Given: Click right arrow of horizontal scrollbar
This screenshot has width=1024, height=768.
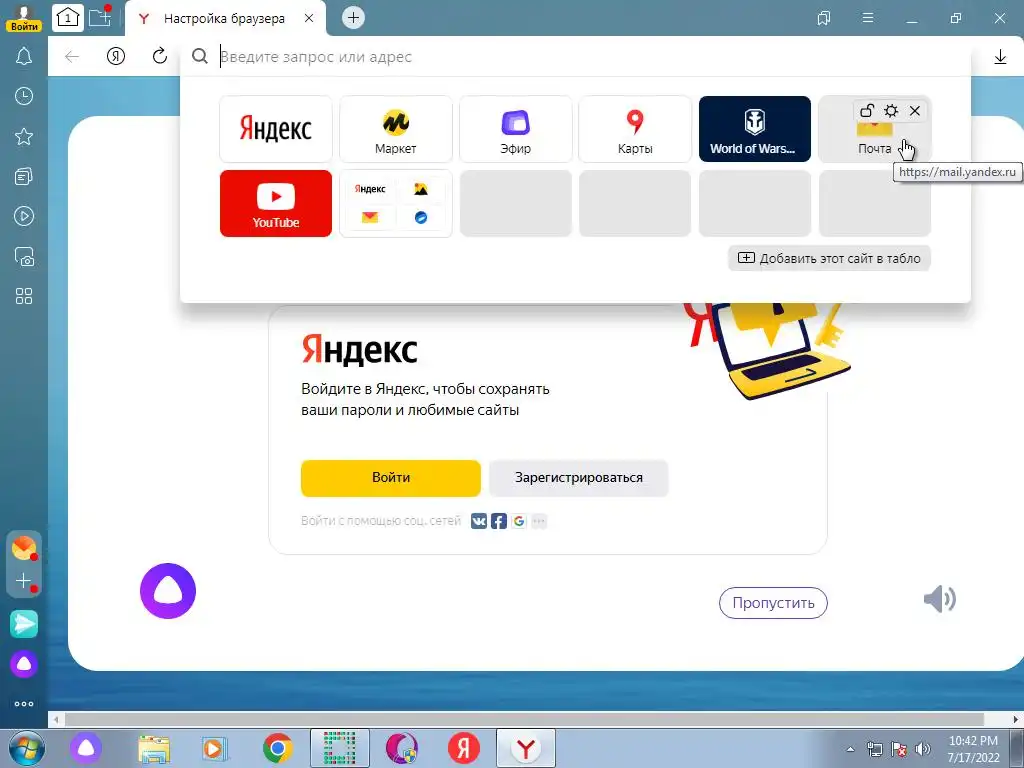Looking at the screenshot, I should click(x=1016, y=719).
